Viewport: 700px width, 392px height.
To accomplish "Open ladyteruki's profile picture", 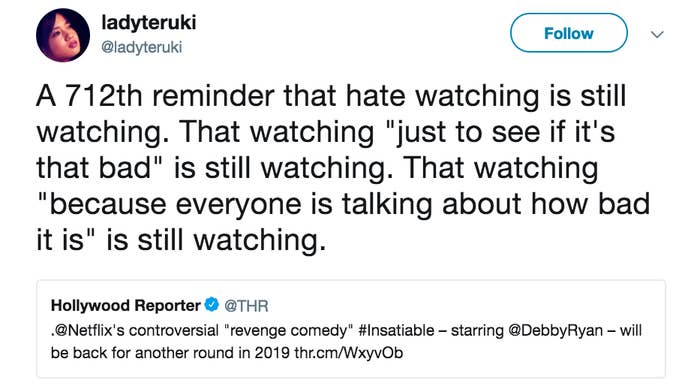I will (63, 35).
